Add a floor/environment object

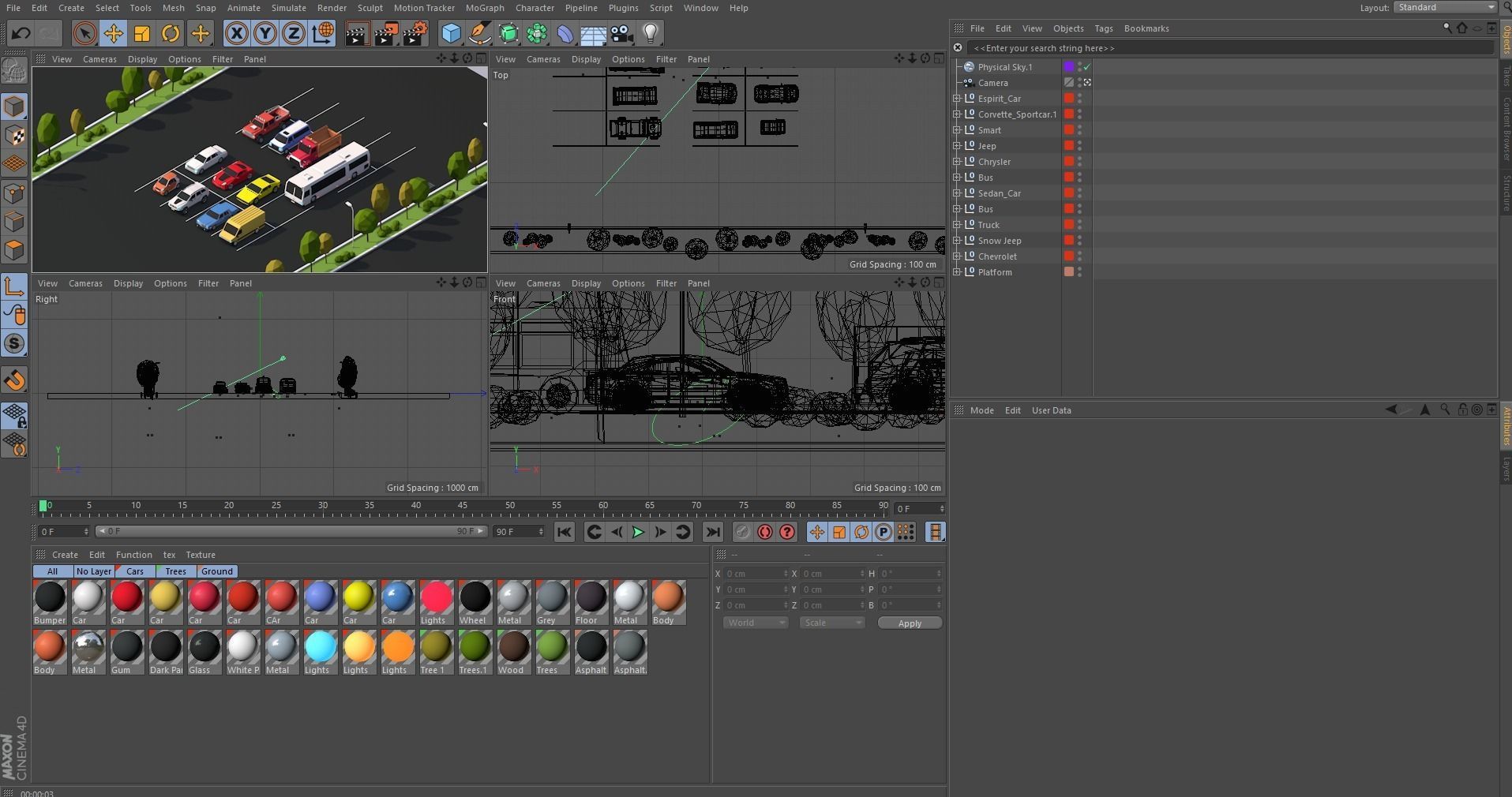pos(593,33)
